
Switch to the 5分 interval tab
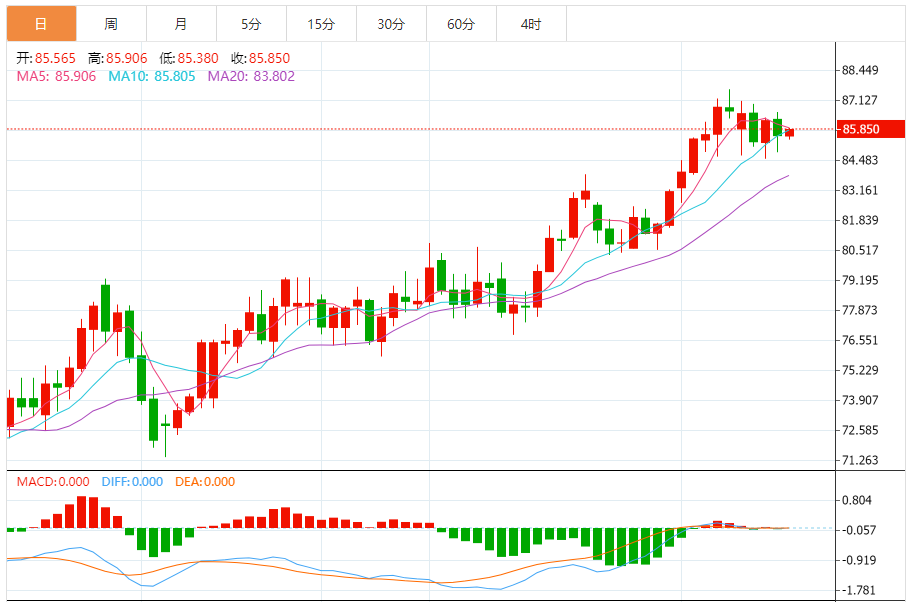(251, 24)
